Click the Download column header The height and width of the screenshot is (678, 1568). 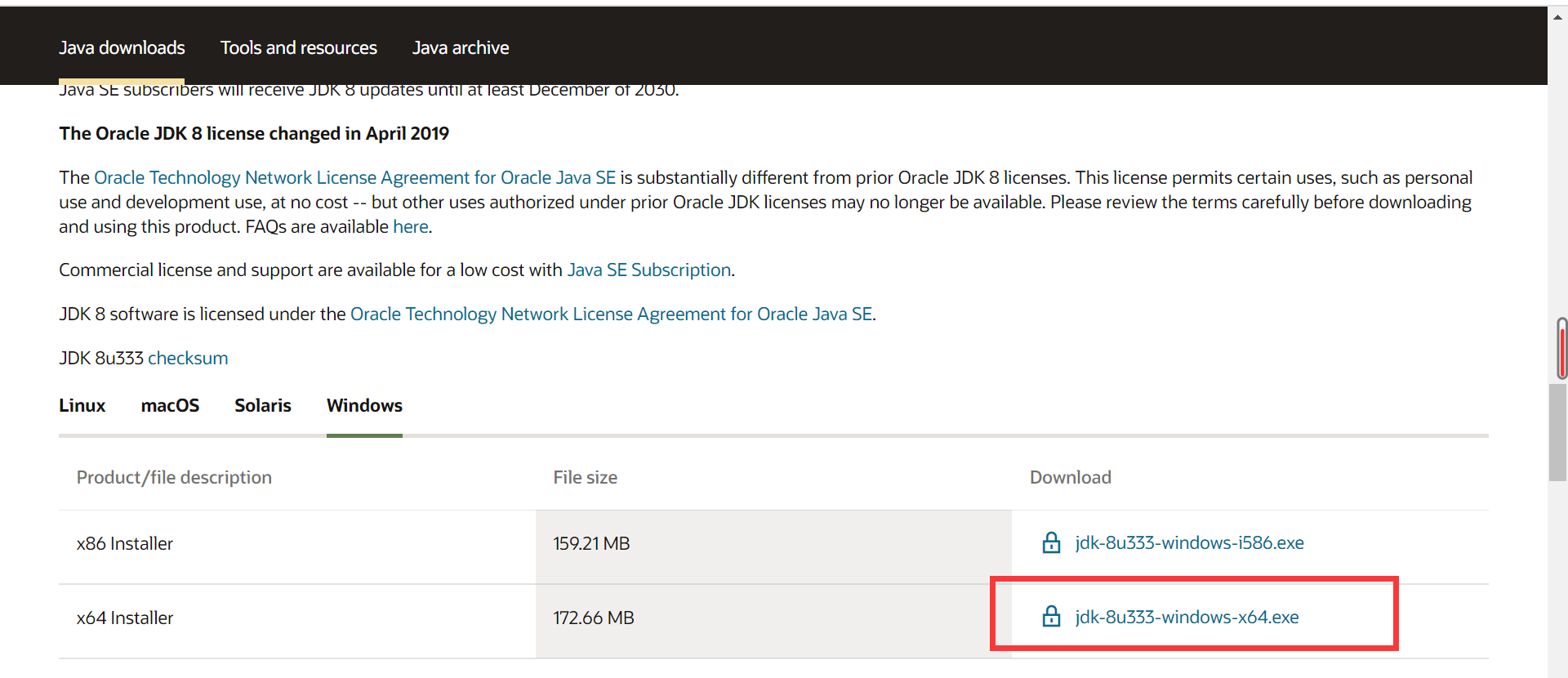[x=1070, y=478]
